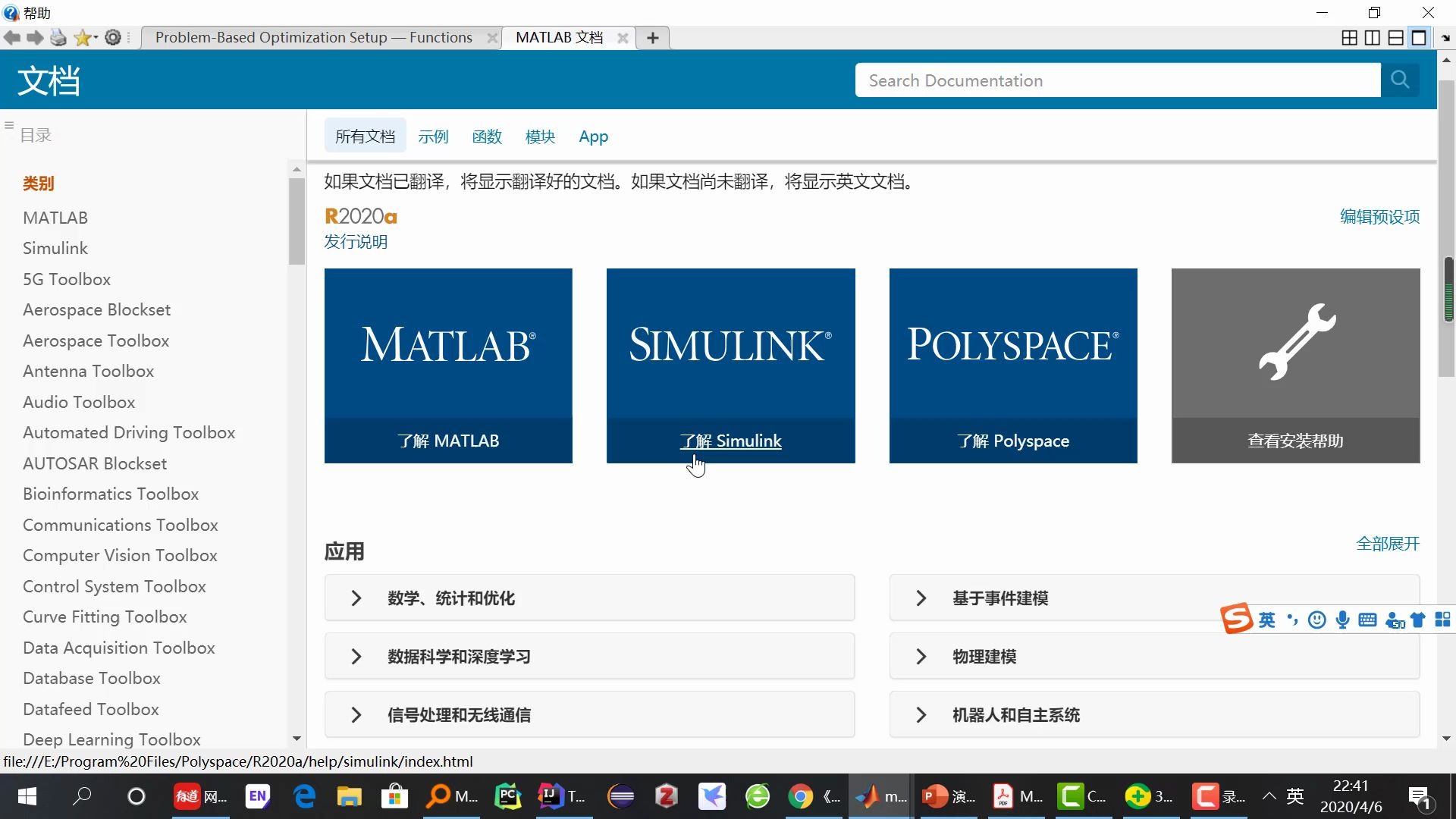Open a new tab with plus button

pyautogui.click(x=652, y=37)
